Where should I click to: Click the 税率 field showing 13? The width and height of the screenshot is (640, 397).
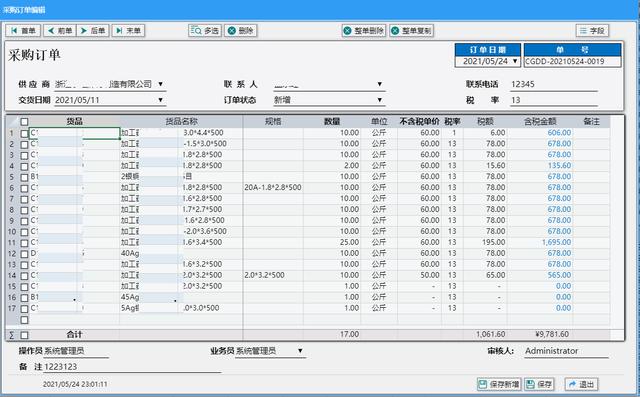554,100
